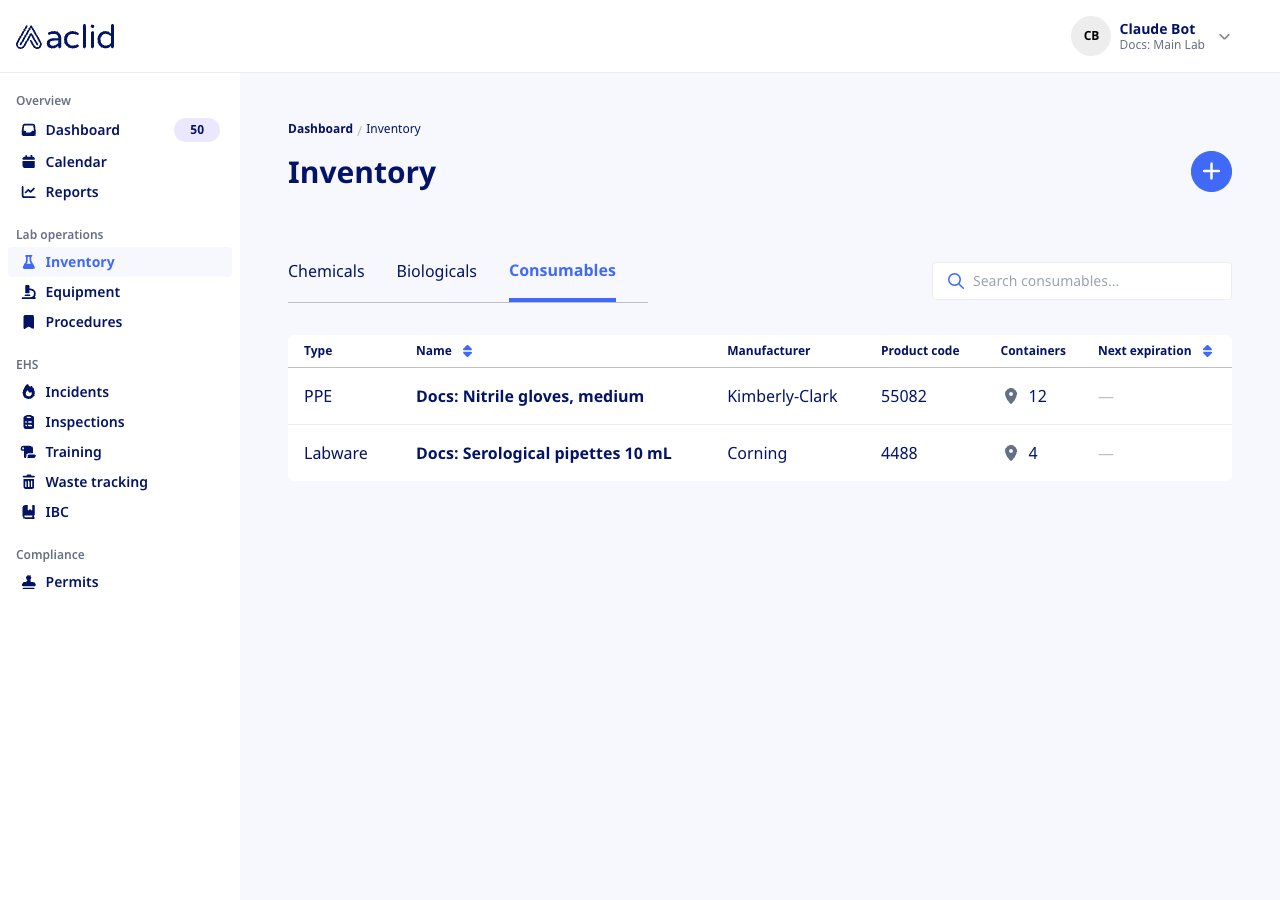Click the Kimberly-Clark manufacturer cell

coord(782,396)
